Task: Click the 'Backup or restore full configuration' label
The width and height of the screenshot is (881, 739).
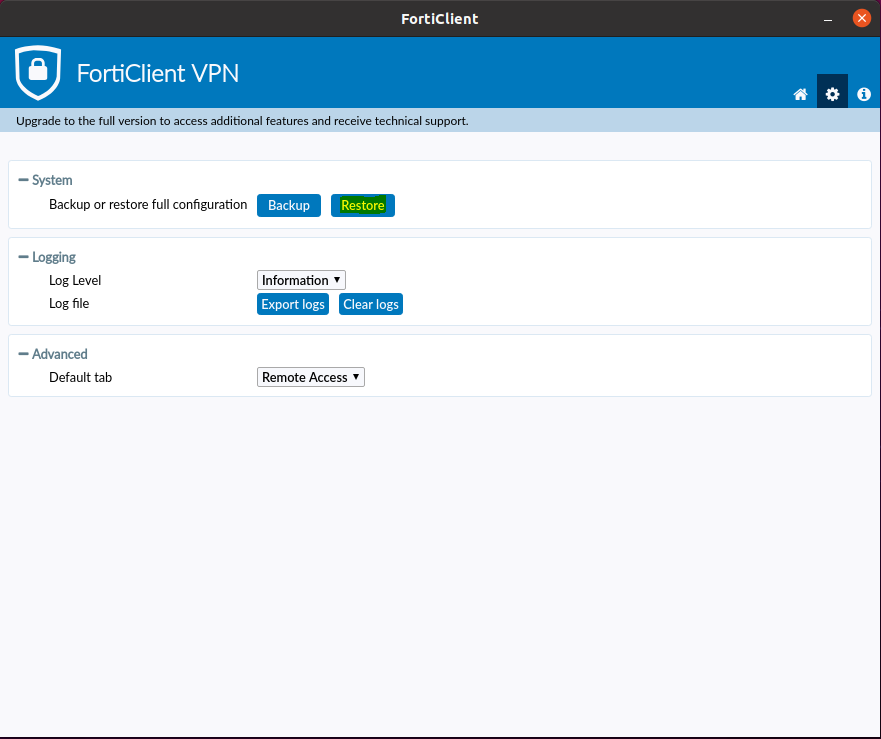Action: pyautogui.click(x=148, y=205)
